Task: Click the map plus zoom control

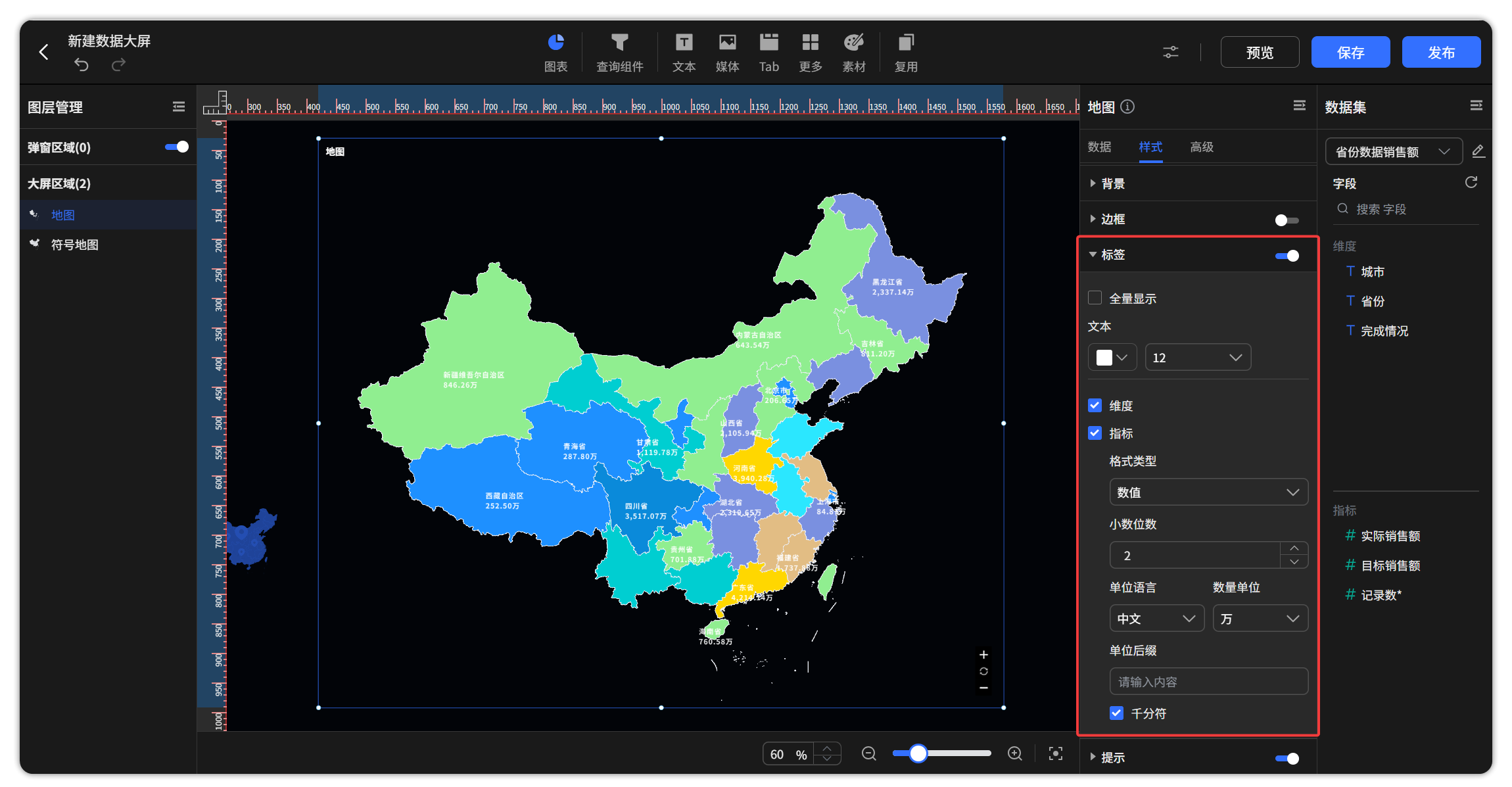Action: click(x=983, y=654)
